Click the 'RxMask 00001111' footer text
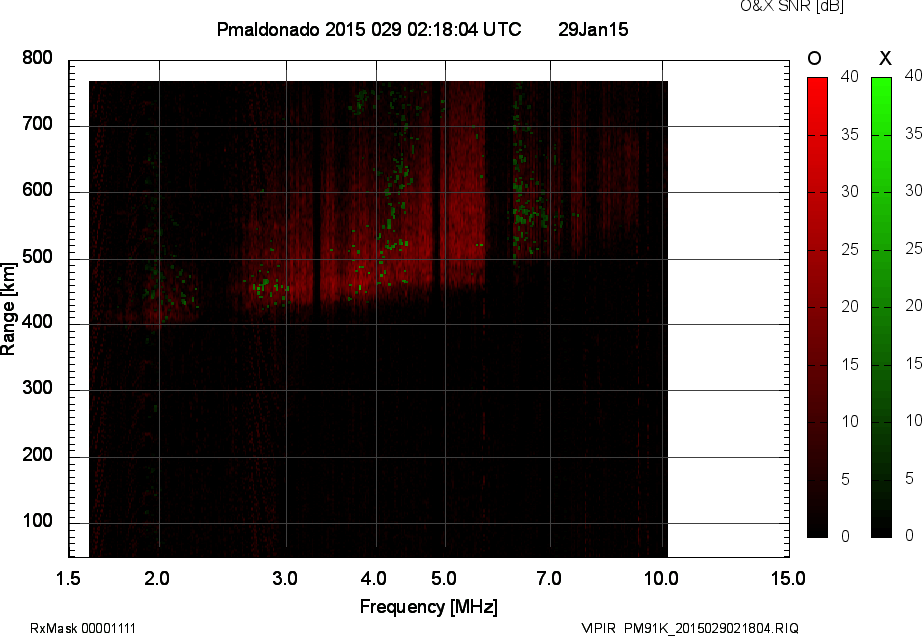922x636 pixels. 83,628
